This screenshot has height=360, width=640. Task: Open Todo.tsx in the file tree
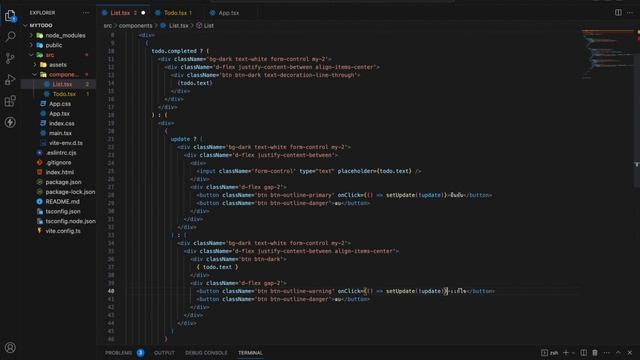(58, 94)
